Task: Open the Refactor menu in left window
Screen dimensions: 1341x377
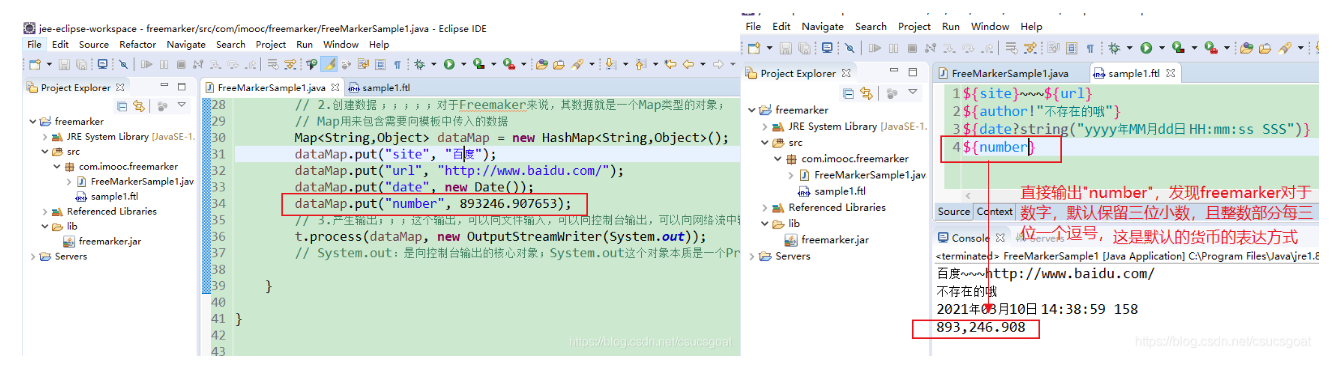Action: 137,45
